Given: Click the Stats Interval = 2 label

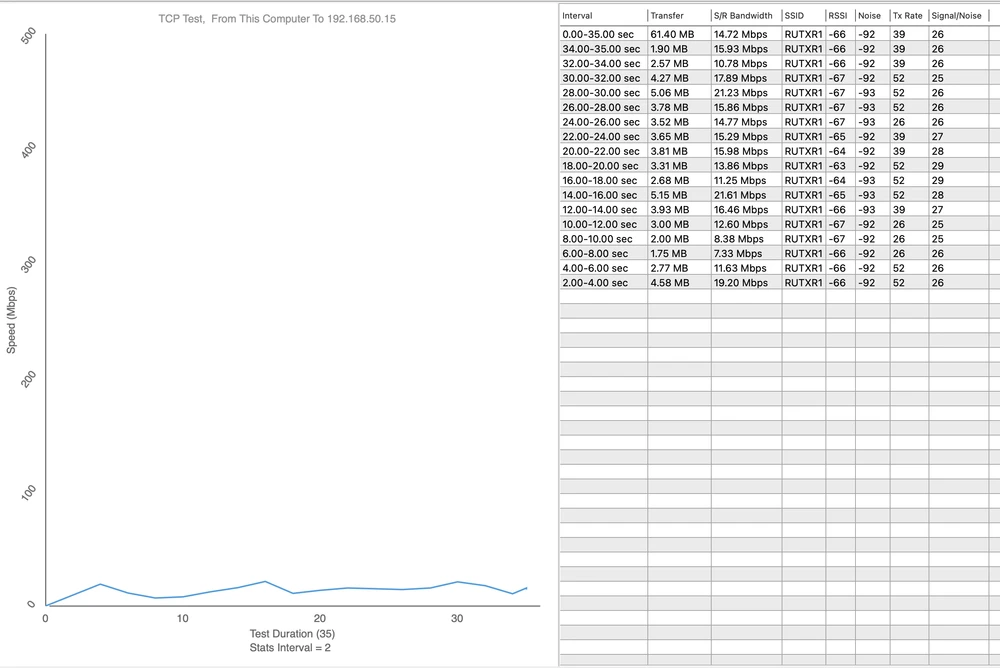Looking at the screenshot, I should pos(290,648).
